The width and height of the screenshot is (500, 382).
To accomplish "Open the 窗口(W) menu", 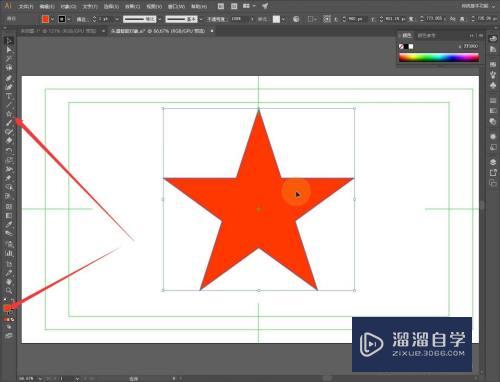I will pos(176,6).
